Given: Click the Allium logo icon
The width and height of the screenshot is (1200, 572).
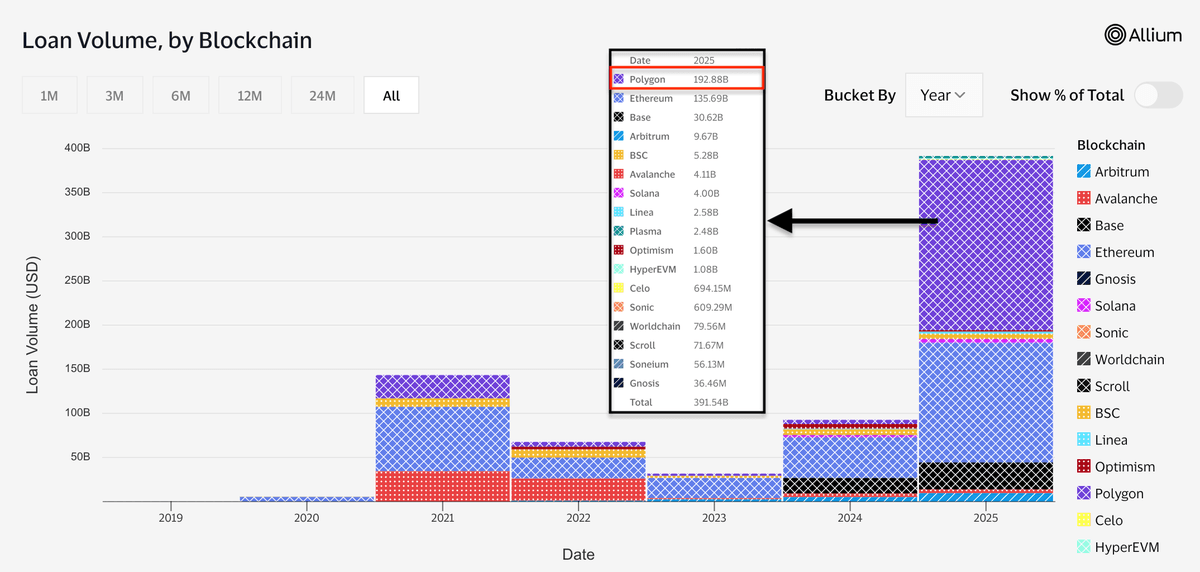Looking at the screenshot, I should [x=1115, y=35].
